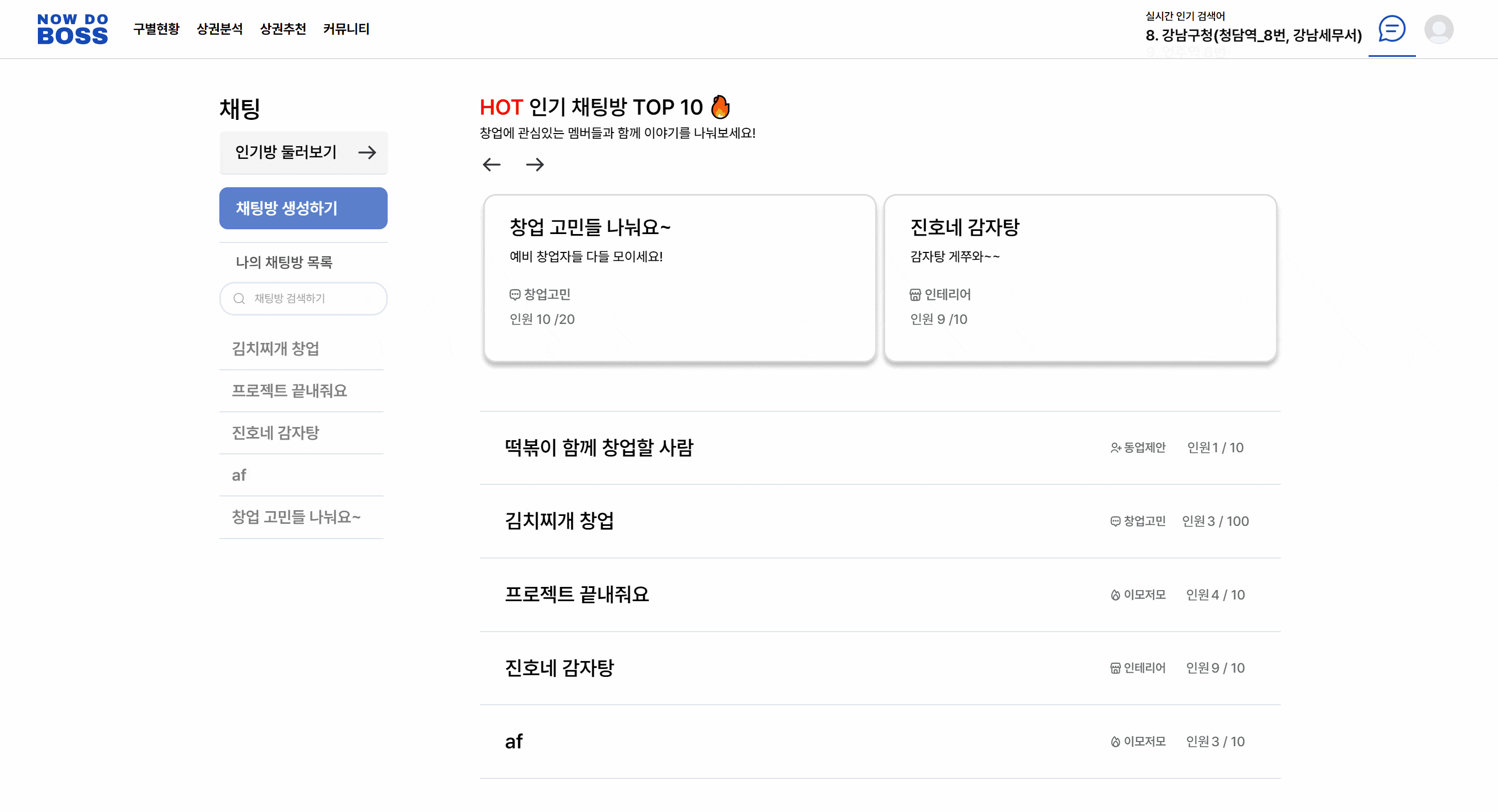Go to 커뮤니티 menu
Screen dimensions: 1498x812
pos(346,29)
